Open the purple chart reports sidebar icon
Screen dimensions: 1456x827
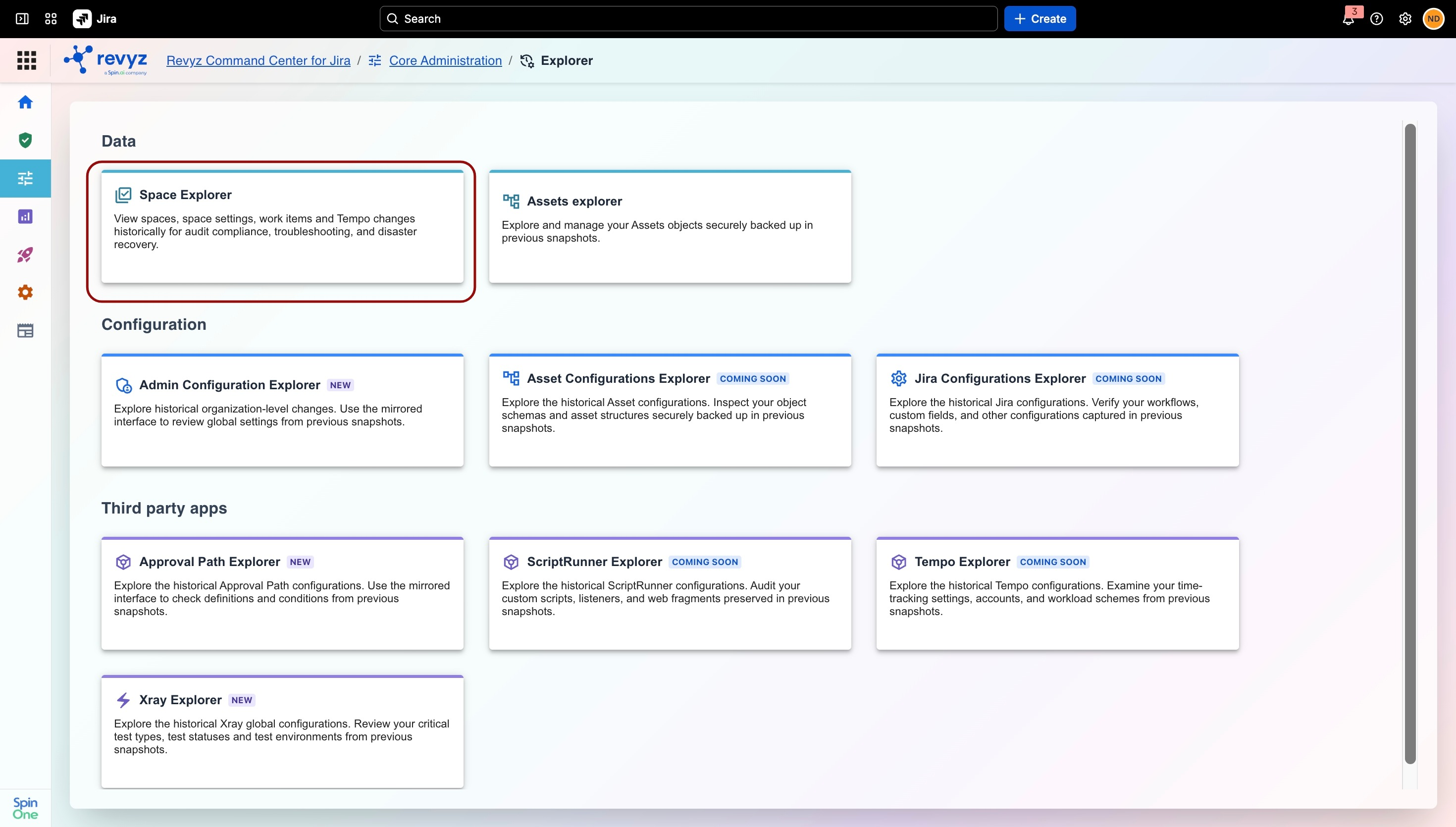25,216
